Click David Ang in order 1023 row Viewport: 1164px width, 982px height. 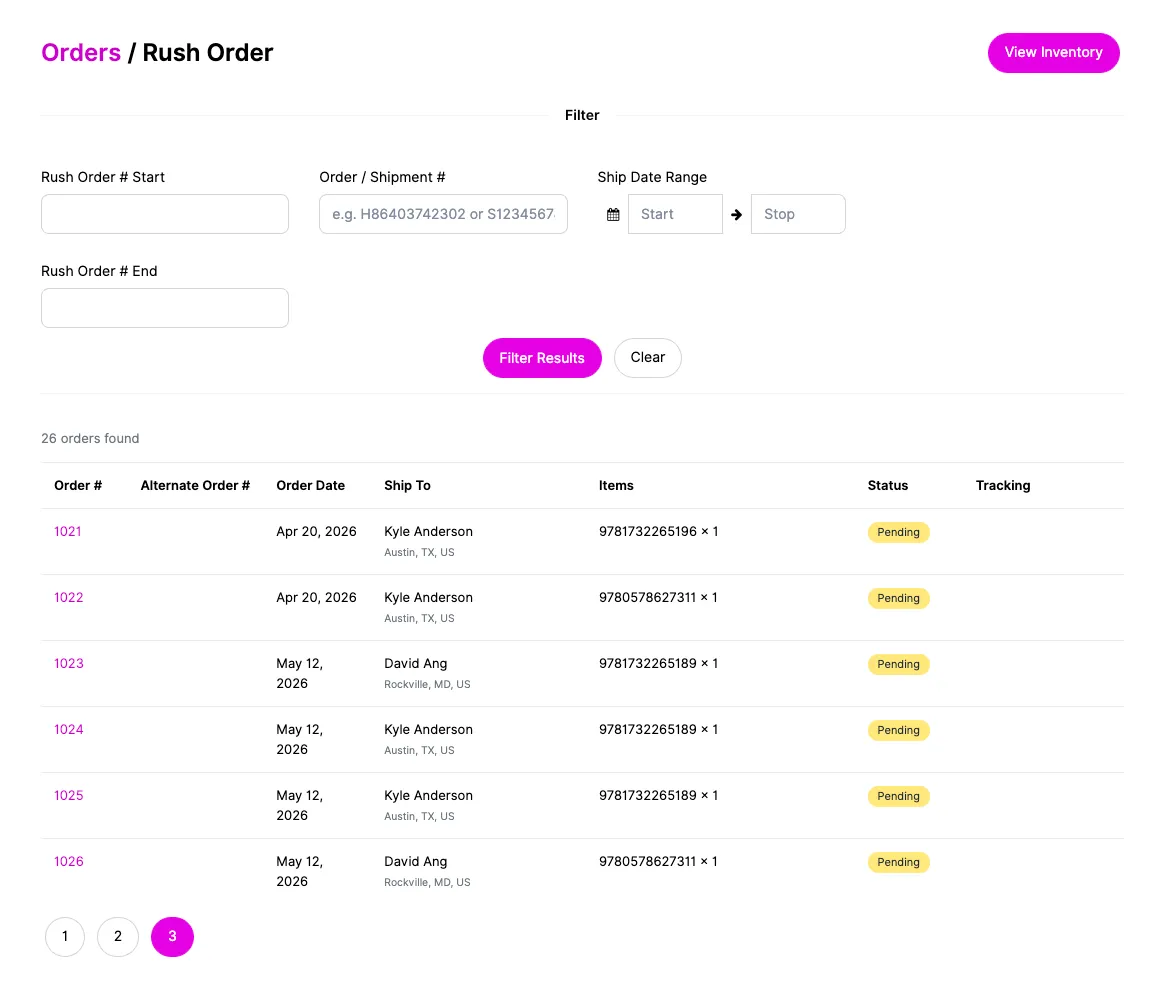pyautogui.click(x=416, y=664)
